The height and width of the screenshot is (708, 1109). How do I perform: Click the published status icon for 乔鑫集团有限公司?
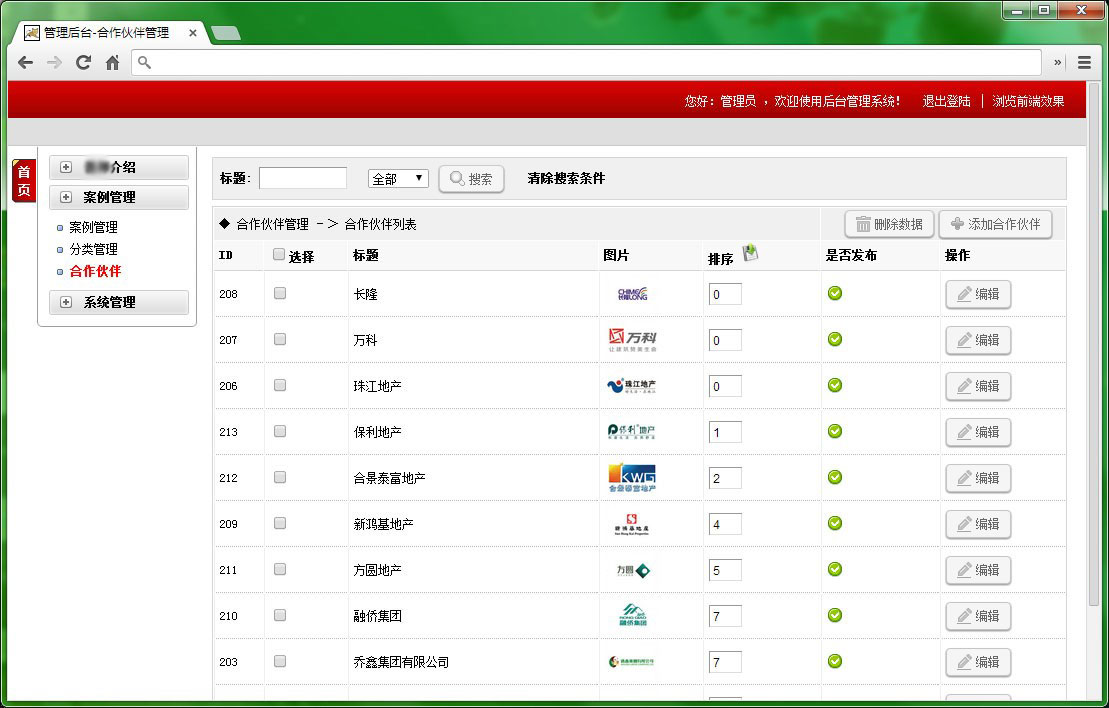point(835,661)
